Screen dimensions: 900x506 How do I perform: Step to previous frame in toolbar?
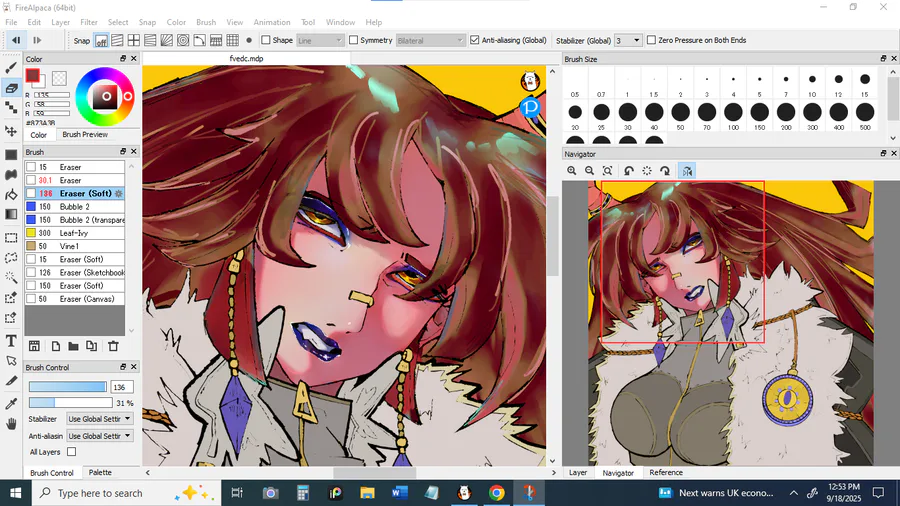pyautogui.click(x=16, y=40)
